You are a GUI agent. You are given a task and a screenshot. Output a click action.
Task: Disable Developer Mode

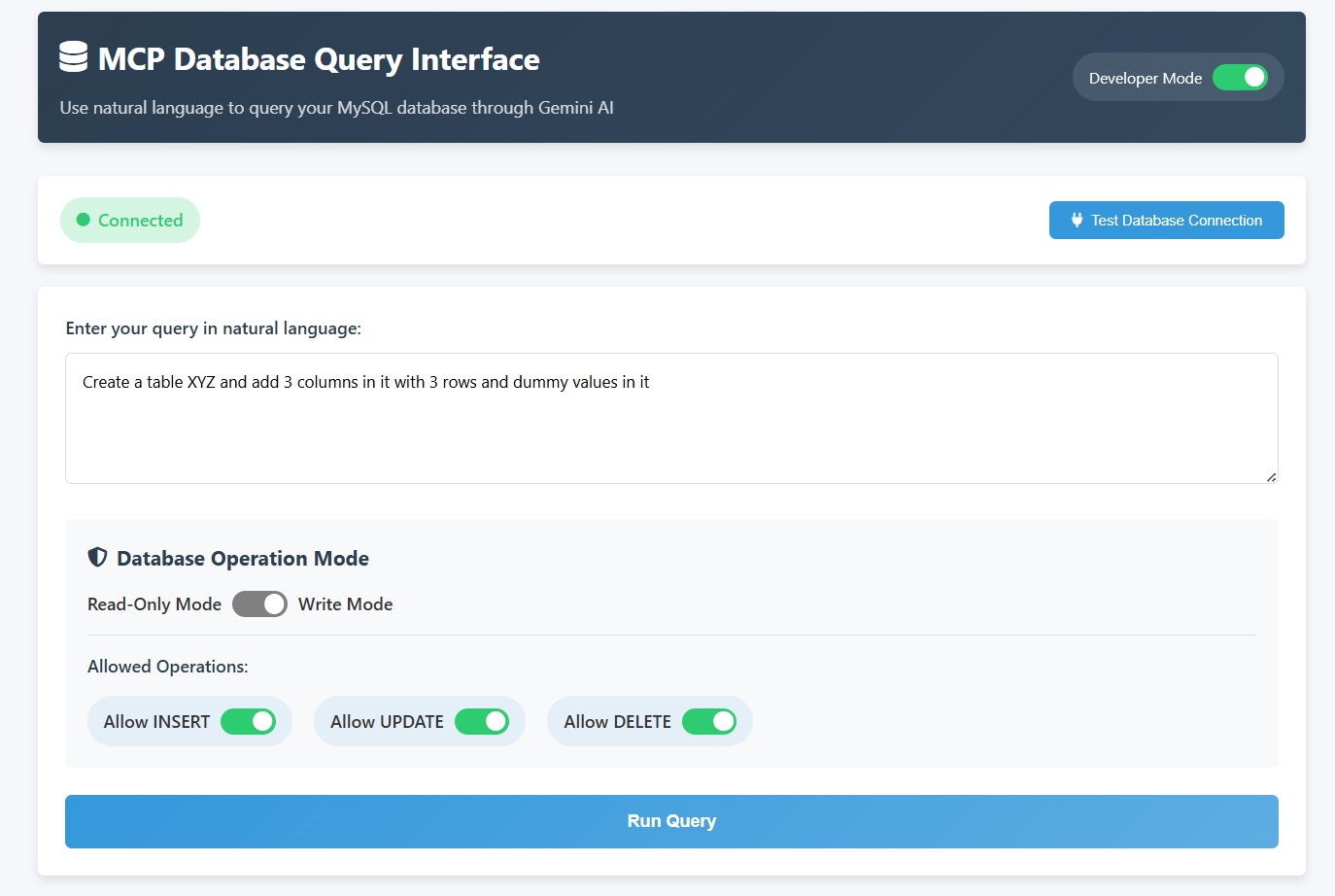(x=1241, y=77)
